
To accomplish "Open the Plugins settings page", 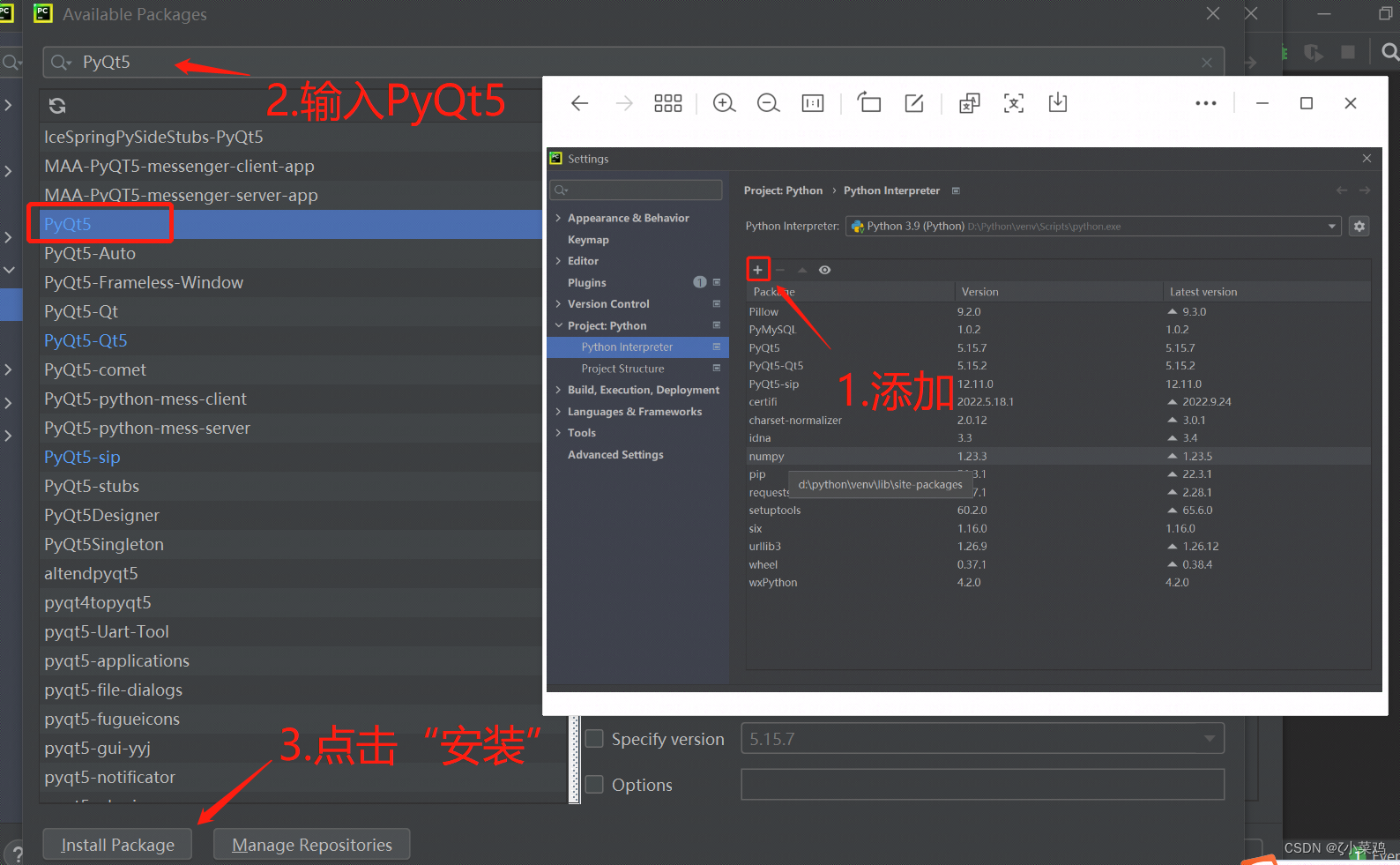I will tap(586, 283).
